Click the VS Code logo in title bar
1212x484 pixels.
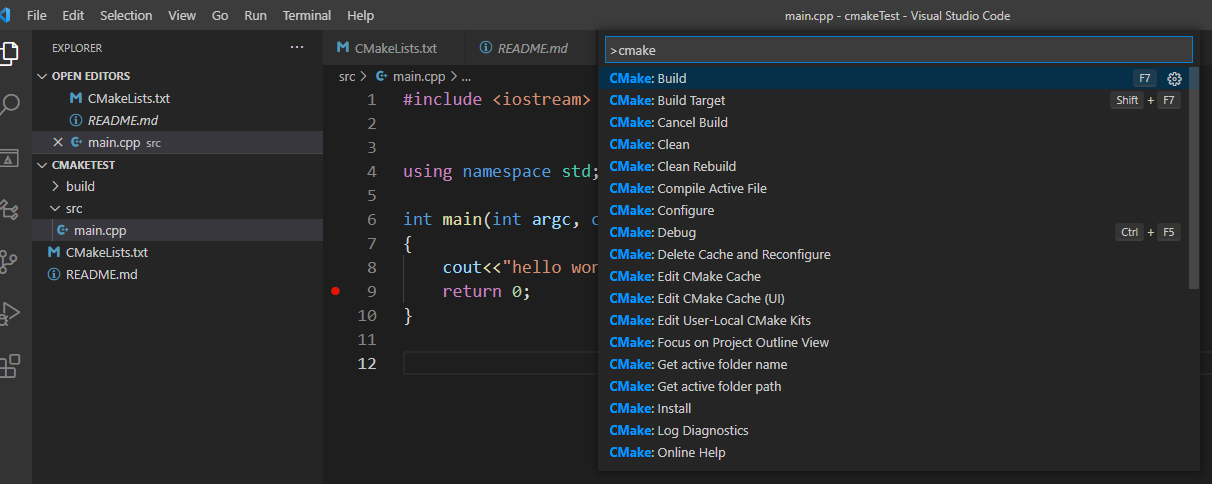[7, 15]
